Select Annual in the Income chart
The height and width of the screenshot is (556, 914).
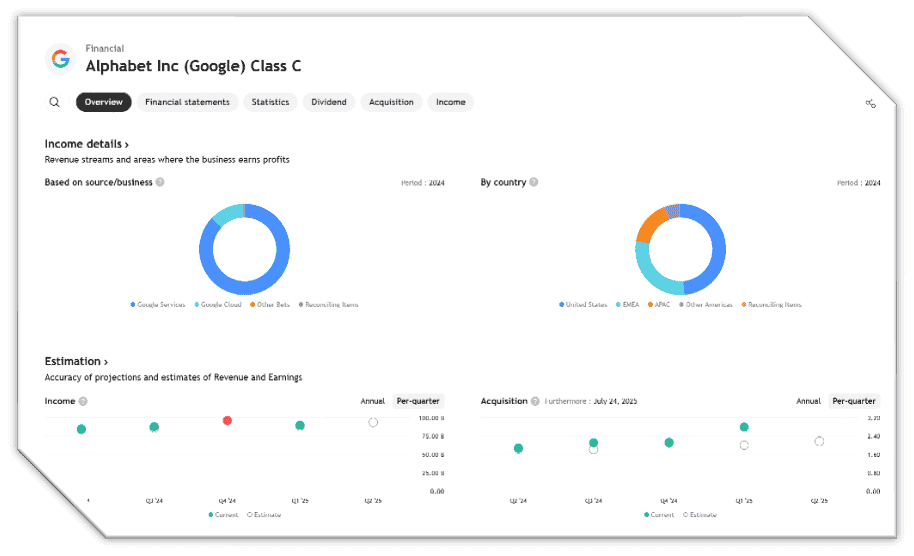[372, 401]
